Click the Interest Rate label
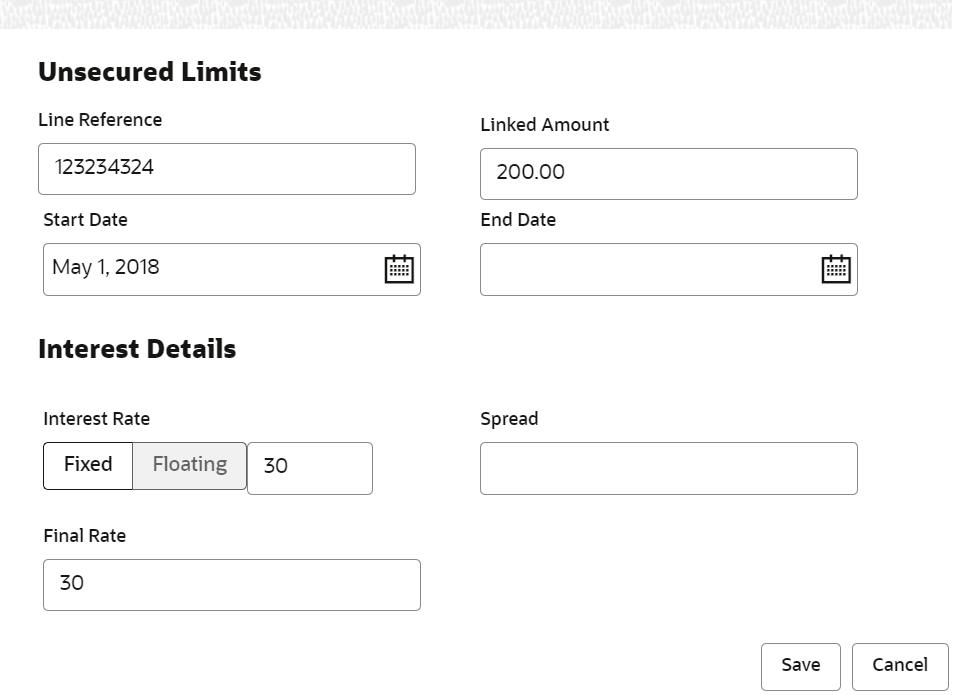Screen dimensions: 955x695 97,419
